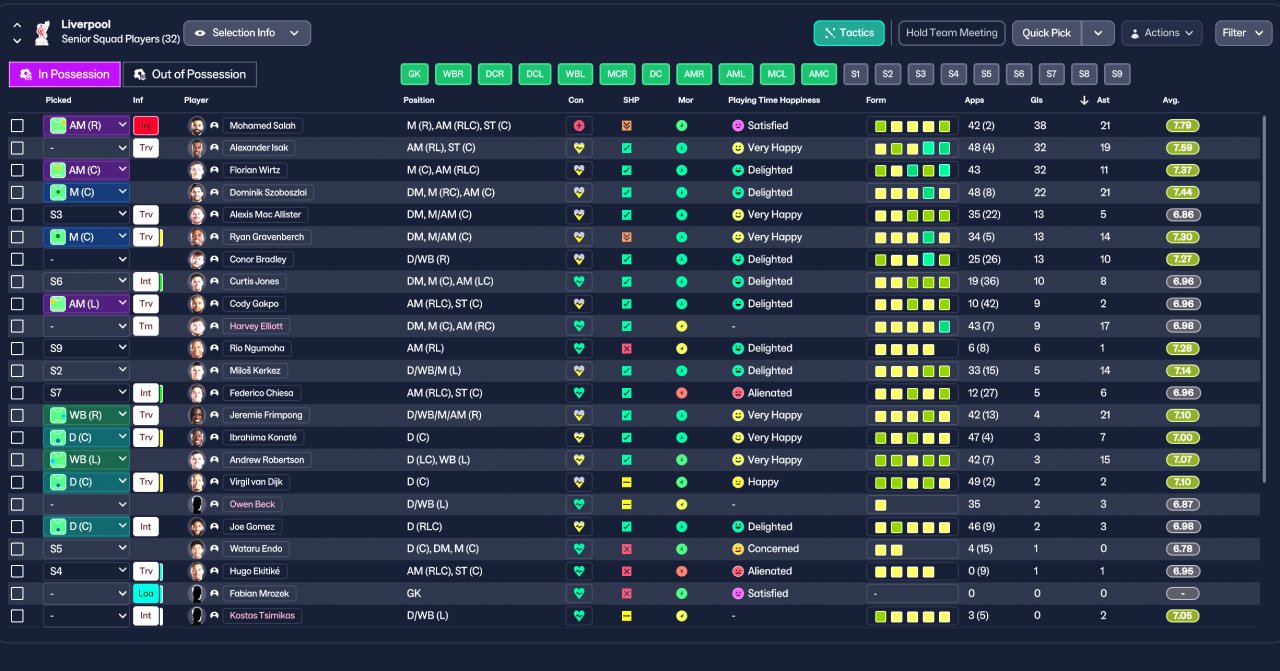Screen dimensions: 1280x671
Task: Open Wataru Endo's S5 picked dropdown
Action: (87, 549)
